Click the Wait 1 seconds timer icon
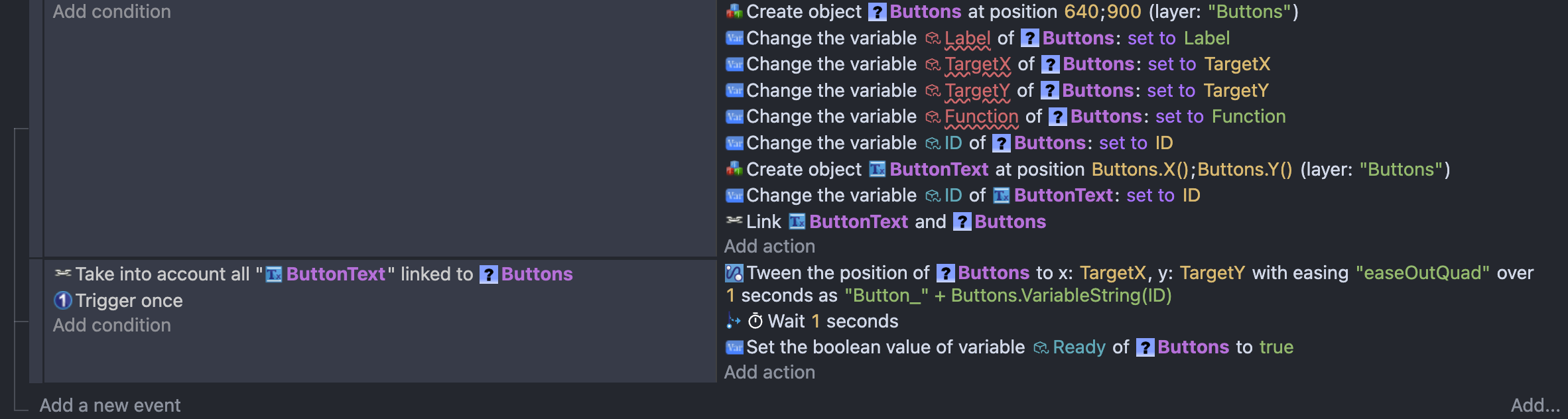The width and height of the screenshot is (1568, 419). point(755,322)
